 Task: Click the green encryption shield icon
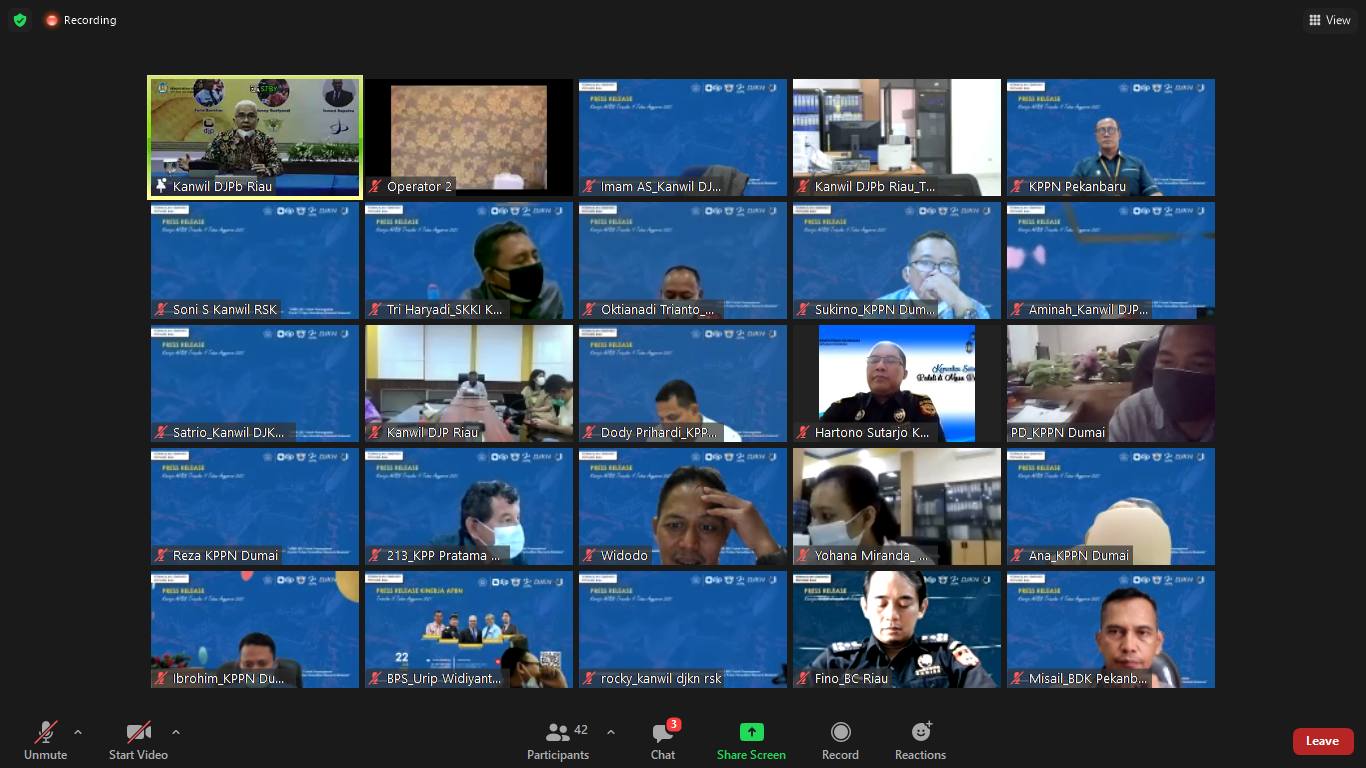(x=20, y=20)
